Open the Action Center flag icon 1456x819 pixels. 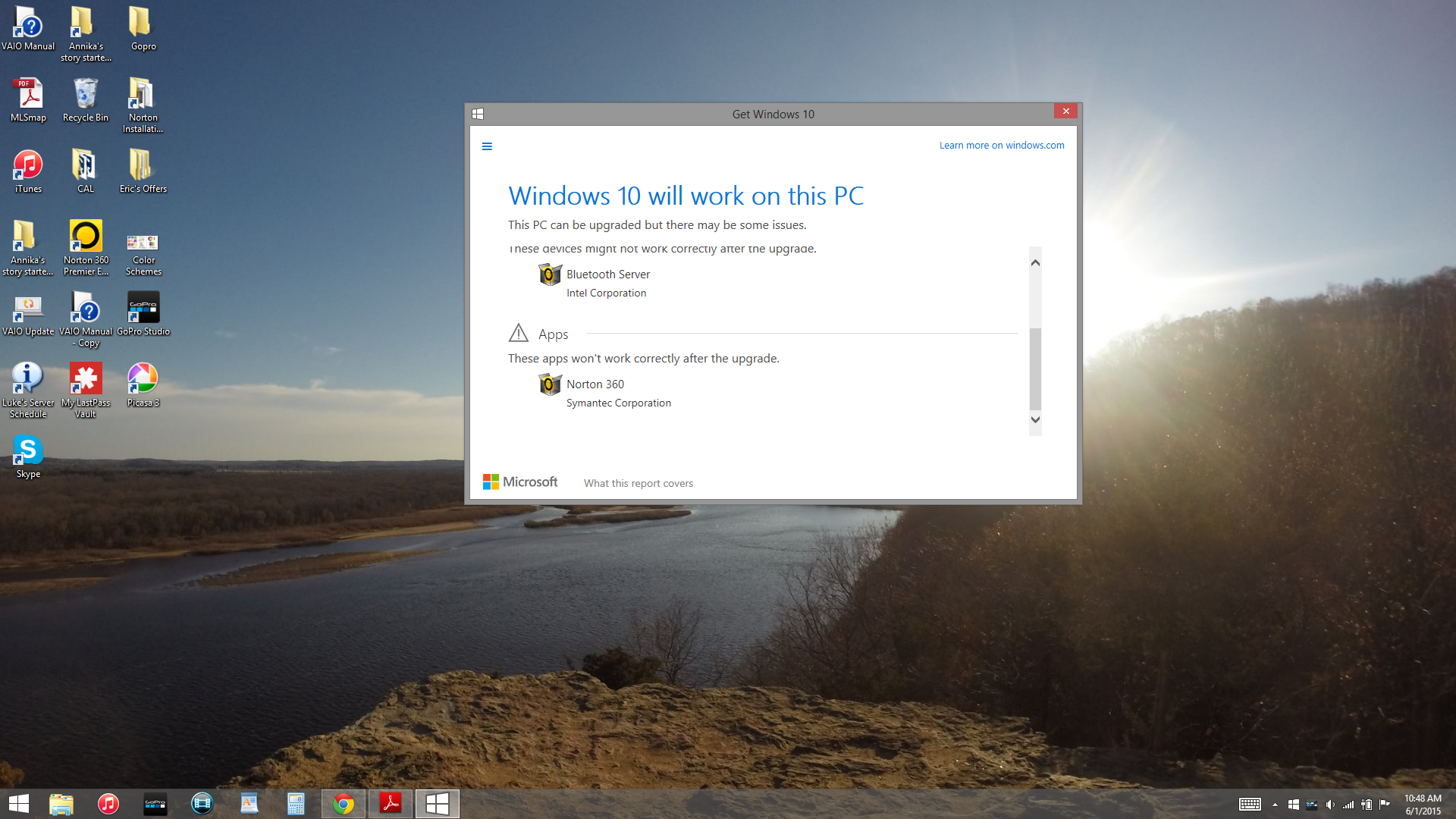point(1384,805)
